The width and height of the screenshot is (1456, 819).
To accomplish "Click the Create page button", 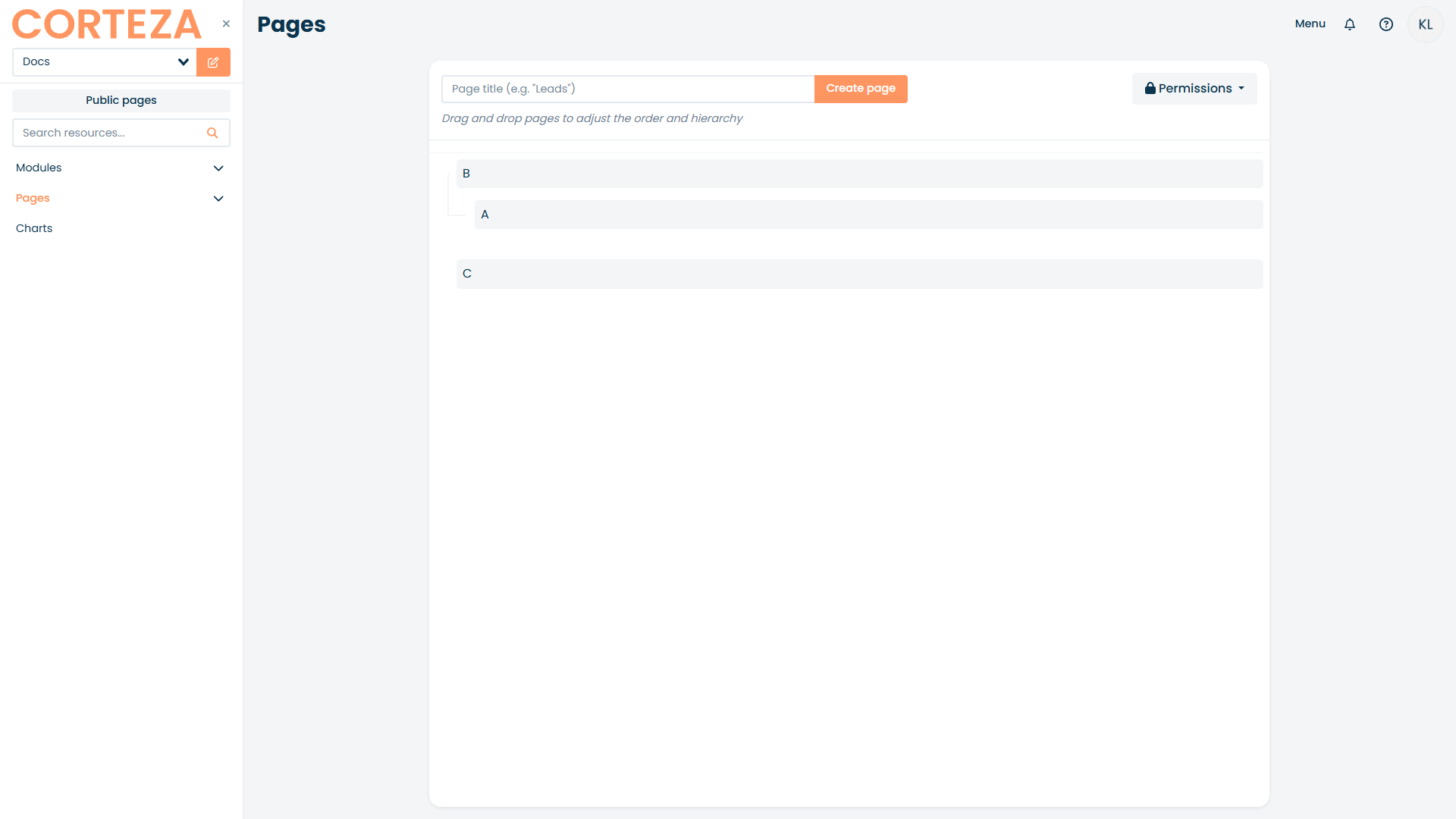I will click(x=861, y=89).
